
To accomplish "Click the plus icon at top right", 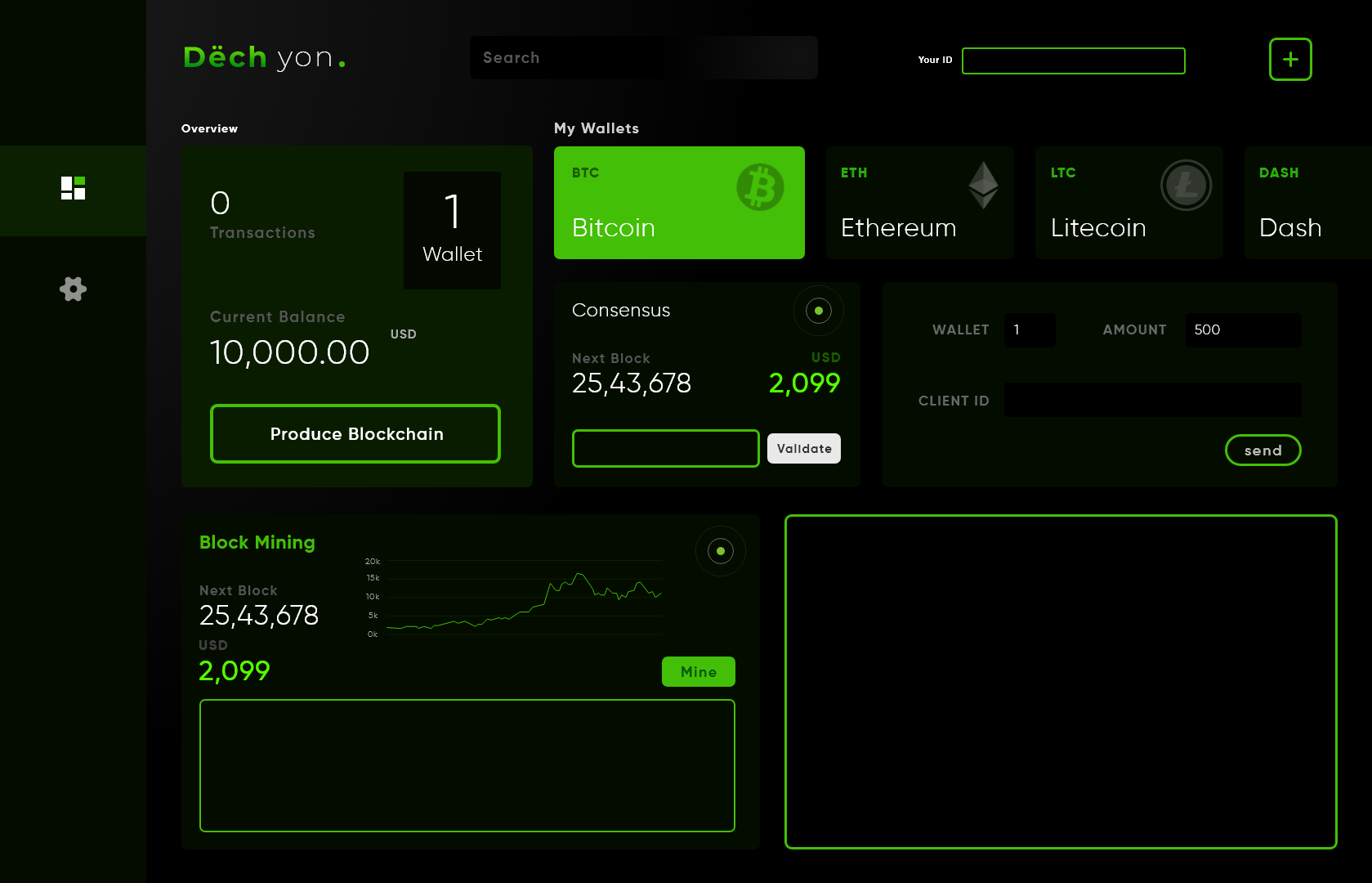I will point(1290,59).
